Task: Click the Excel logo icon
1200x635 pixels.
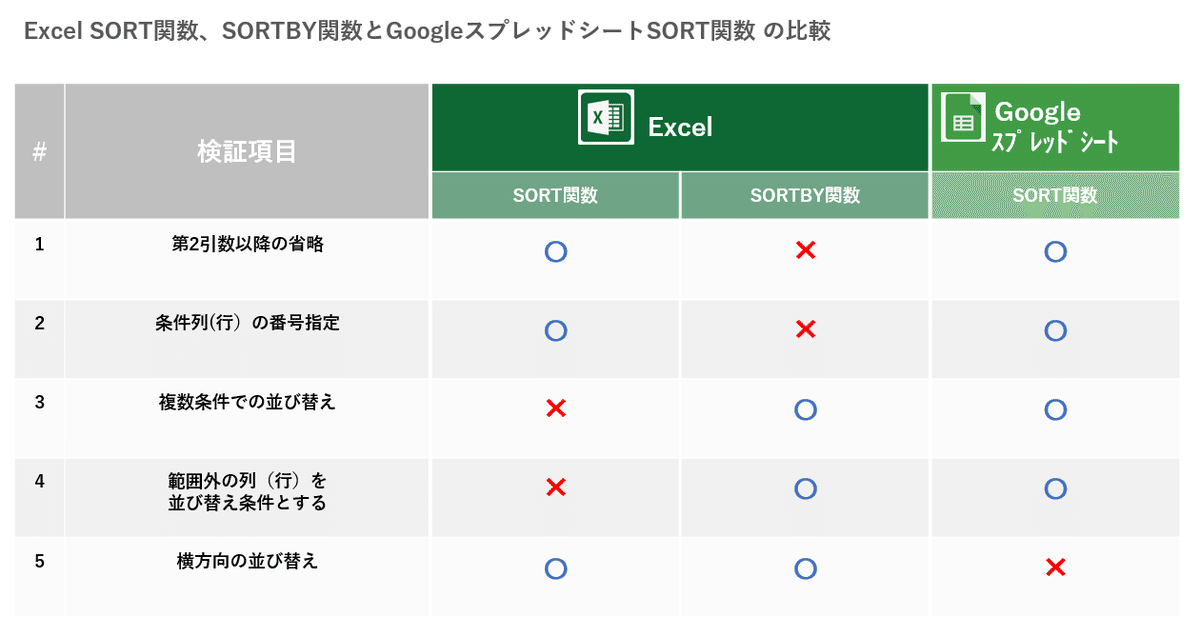Action: pyautogui.click(x=606, y=118)
